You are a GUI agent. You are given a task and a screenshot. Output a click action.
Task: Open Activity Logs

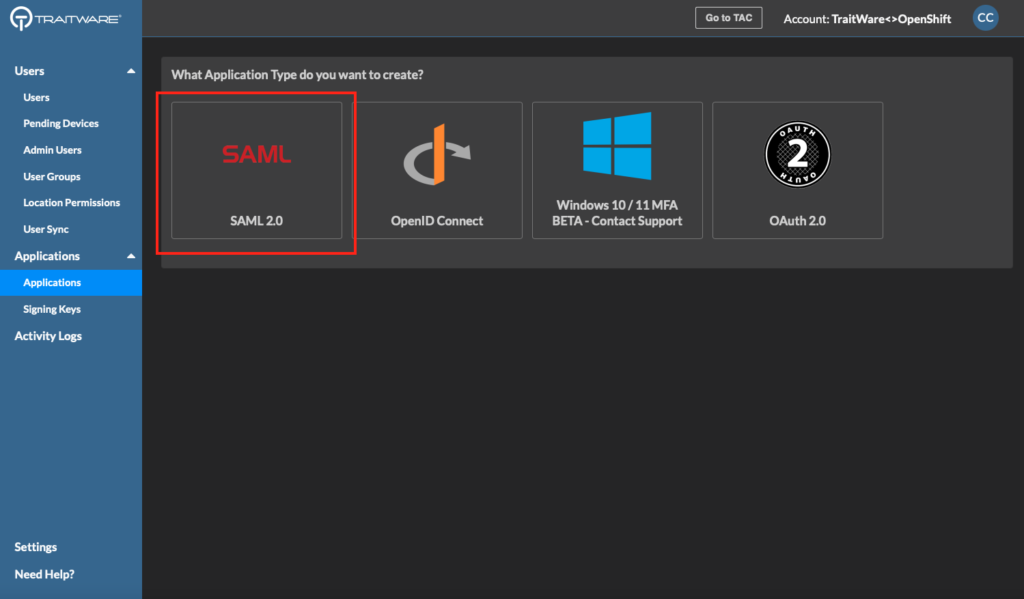point(48,336)
